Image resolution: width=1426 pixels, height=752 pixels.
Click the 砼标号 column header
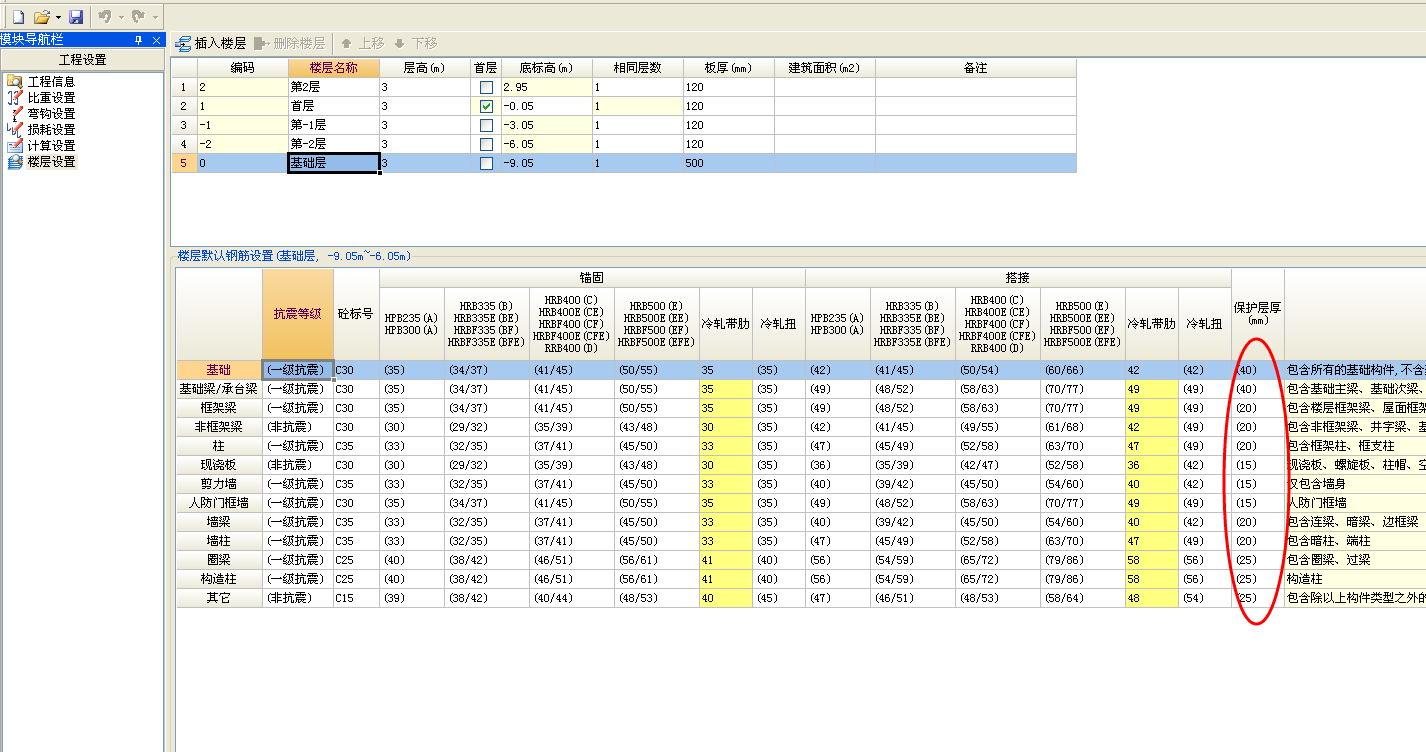(x=356, y=313)
